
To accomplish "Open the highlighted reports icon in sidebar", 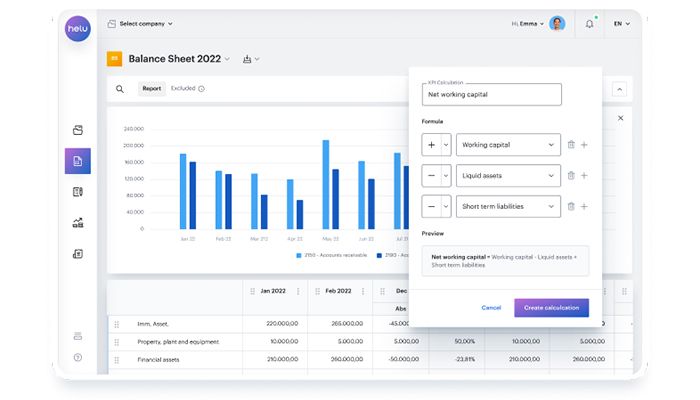I will click(x=78, y=161).
